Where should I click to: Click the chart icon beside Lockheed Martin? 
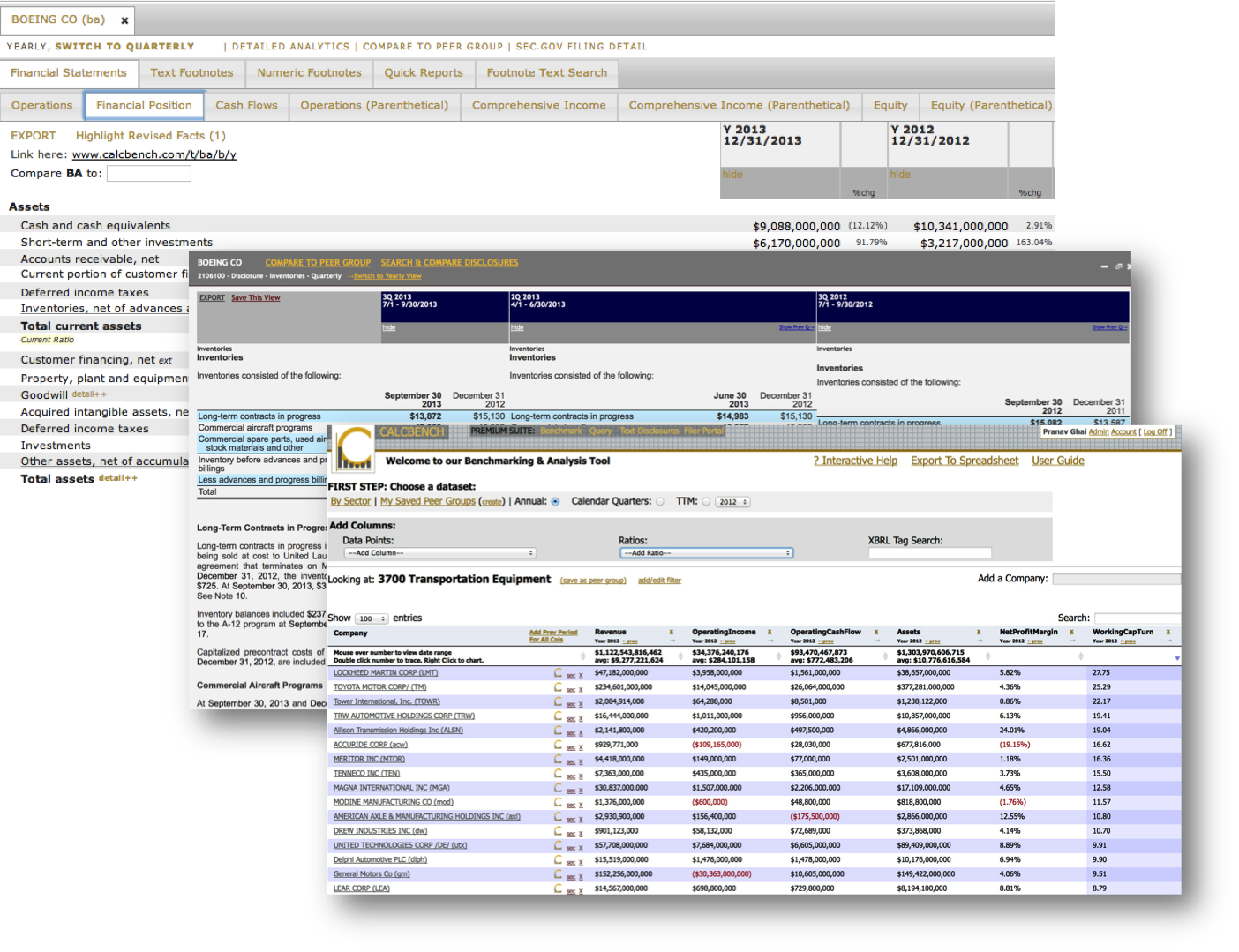tap(558, 672)
